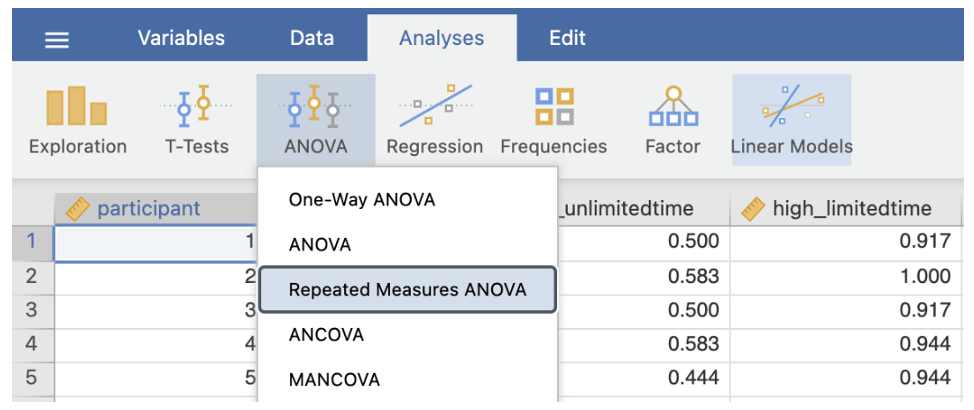Click the Exploration analysis icon
Viewport: 974px width, 410px height.
(78, 119)
